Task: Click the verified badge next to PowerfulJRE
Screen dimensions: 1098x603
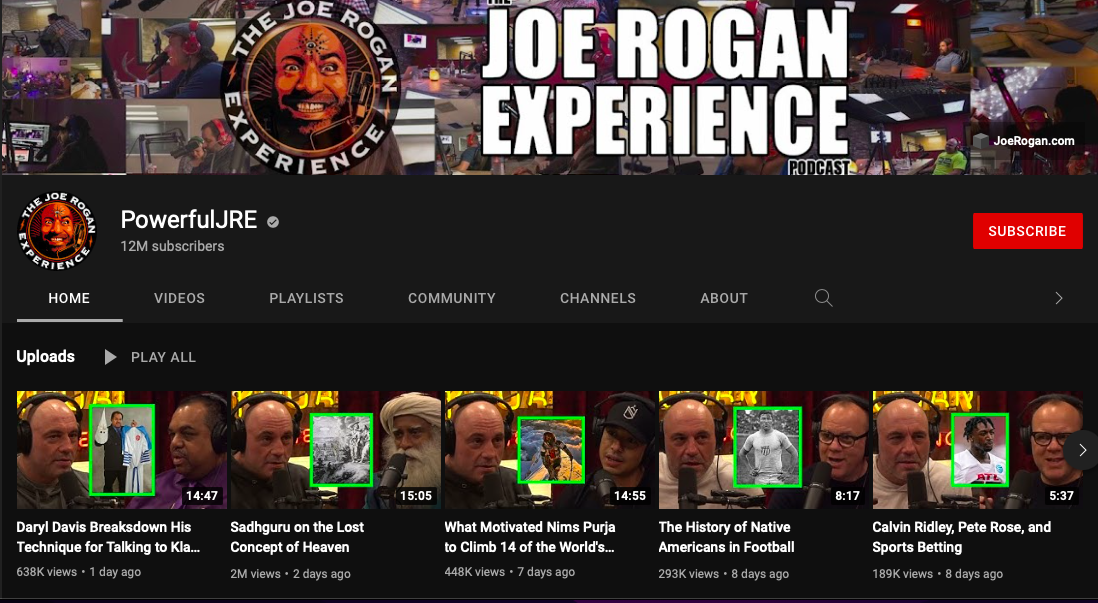Action: tap(273, 221)
